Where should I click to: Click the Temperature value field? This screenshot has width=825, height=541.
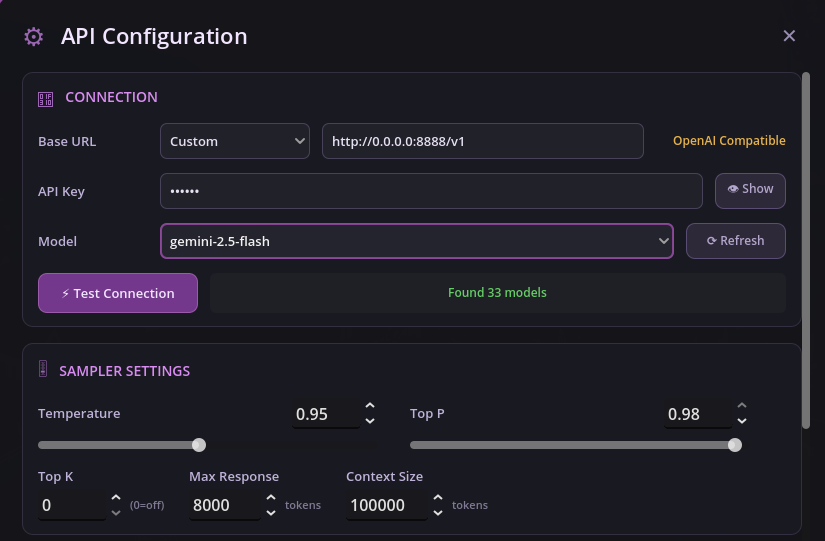[x=326, y=414]
